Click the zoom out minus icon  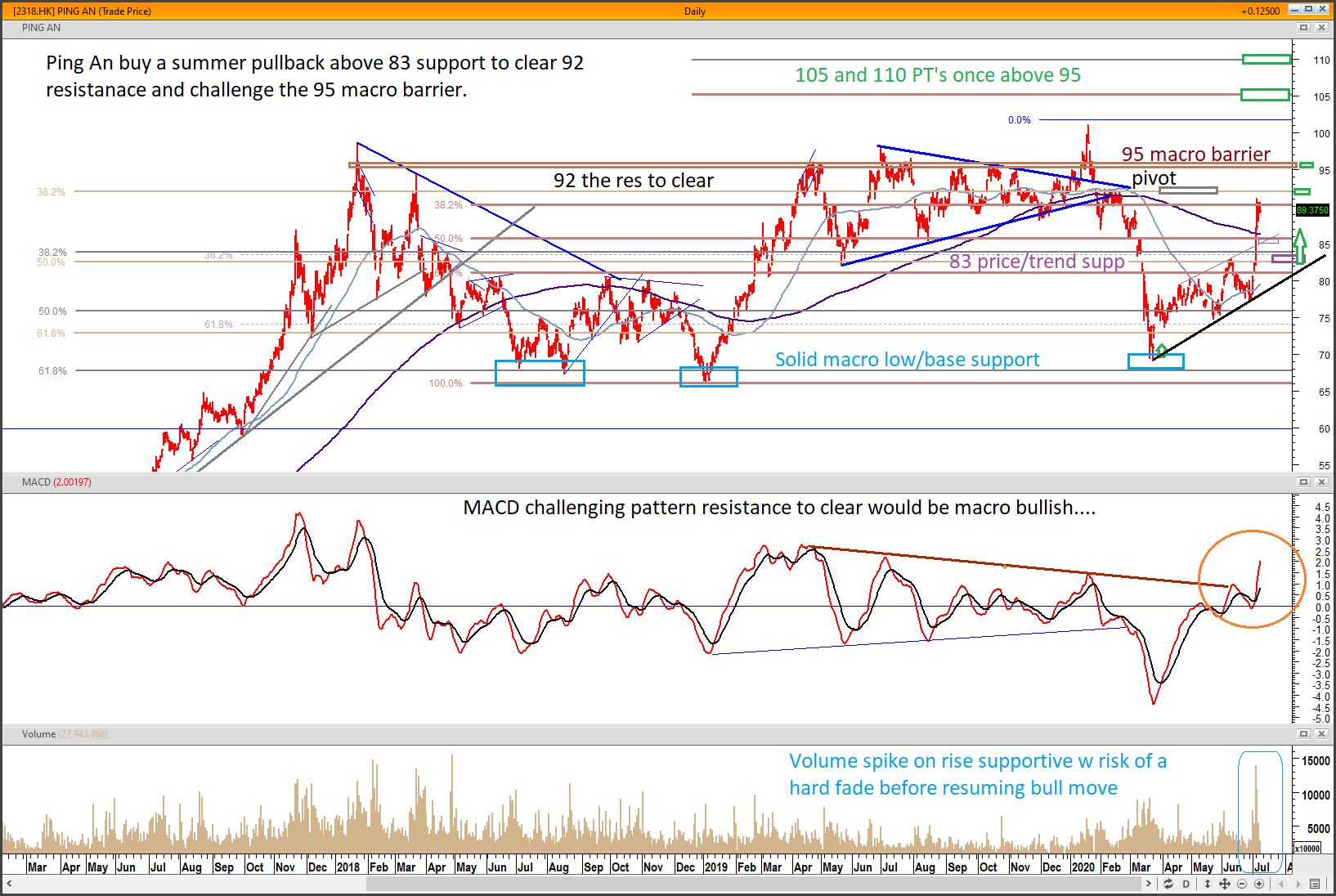coord(1242,884)
